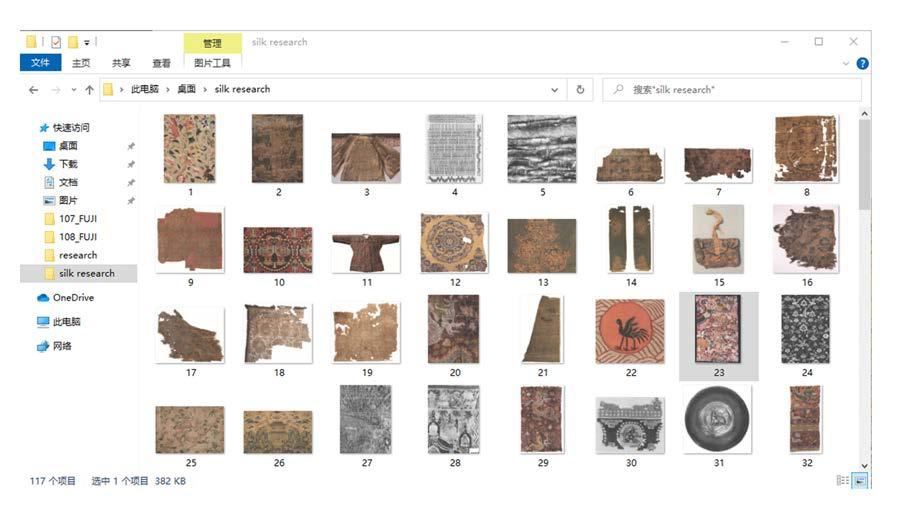The width and height of the screenshot is (914, 518).
Task: Open Customize Quick Access Toolbar dropdown
Action: (87, 42)
